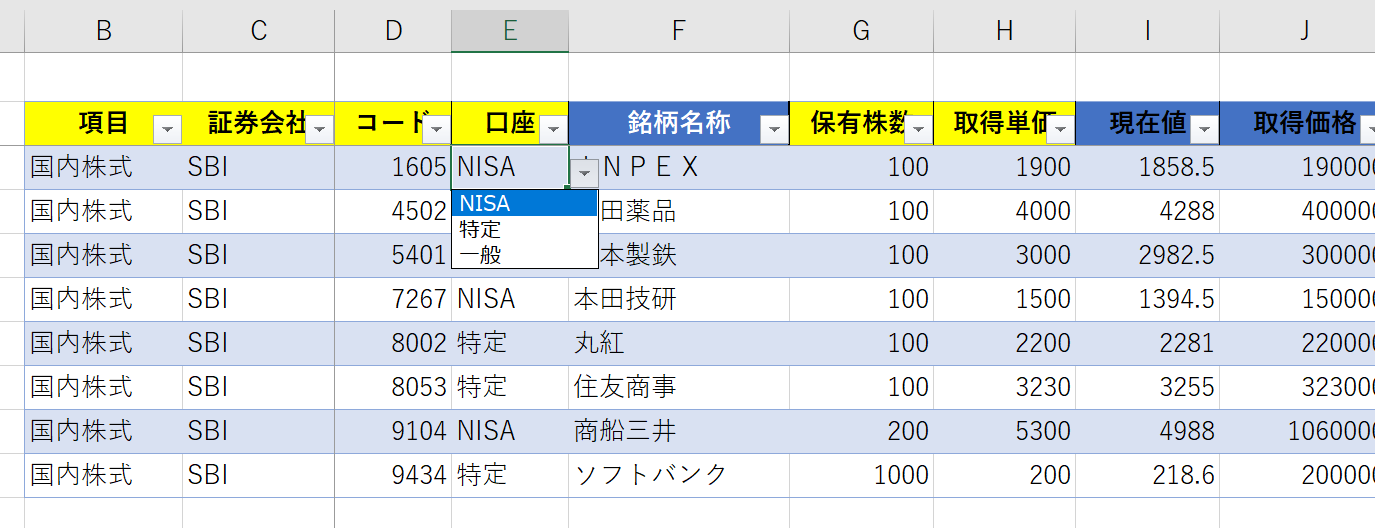Select the 特定 cell in the ソフトバンク row
The height and width of the screenshot is (528, 1375).
[510, 475]
